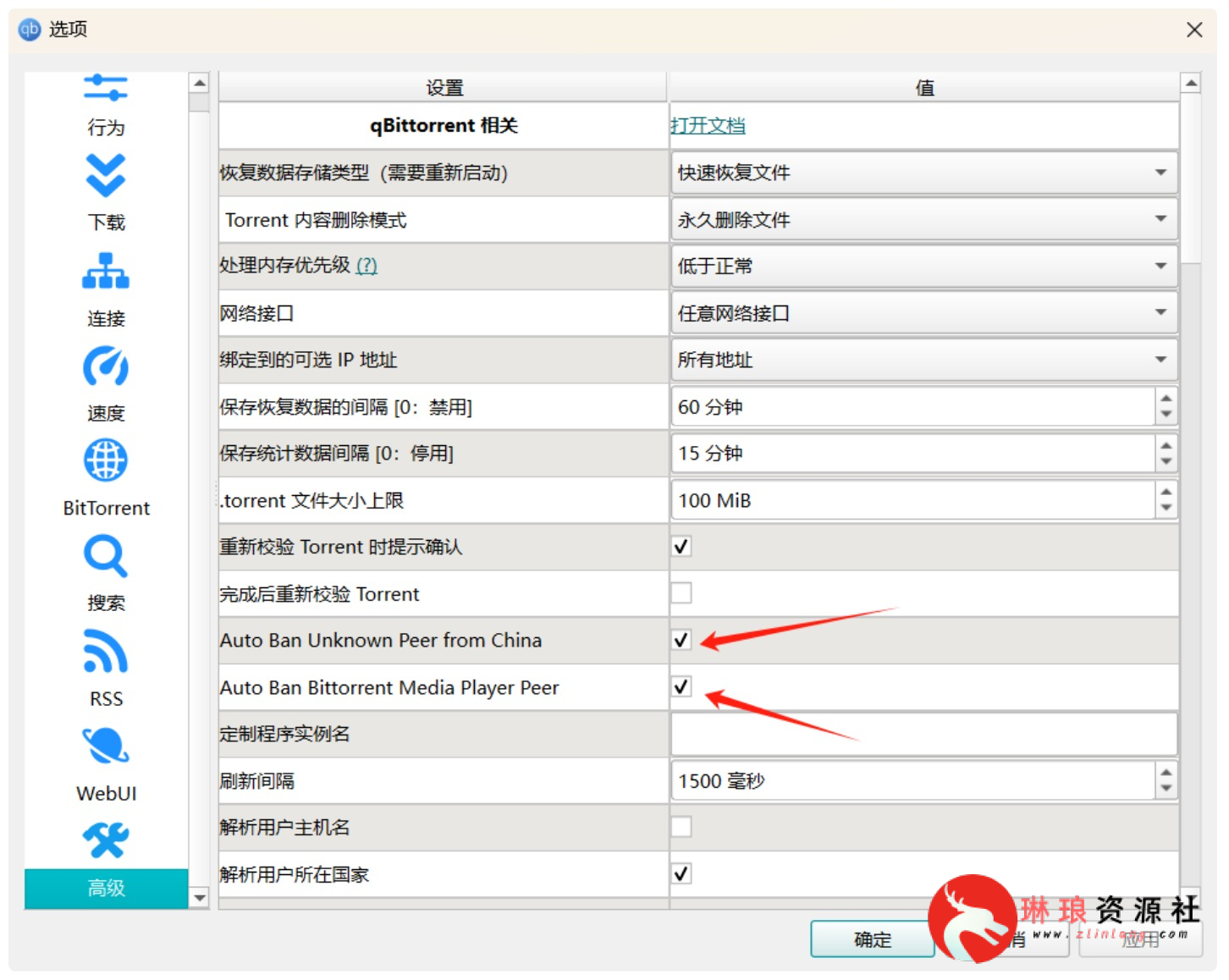Click the 值 column header
The height and width of the screenshot is (980, 1229).
click(x=924, y=87)
